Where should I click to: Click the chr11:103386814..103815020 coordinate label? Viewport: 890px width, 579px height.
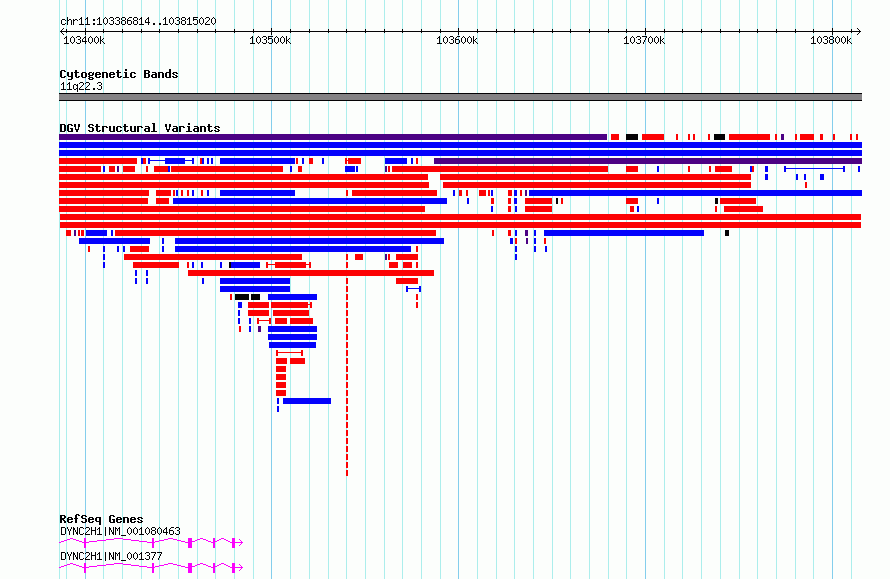pyautogui.click(x=138, y=22)
